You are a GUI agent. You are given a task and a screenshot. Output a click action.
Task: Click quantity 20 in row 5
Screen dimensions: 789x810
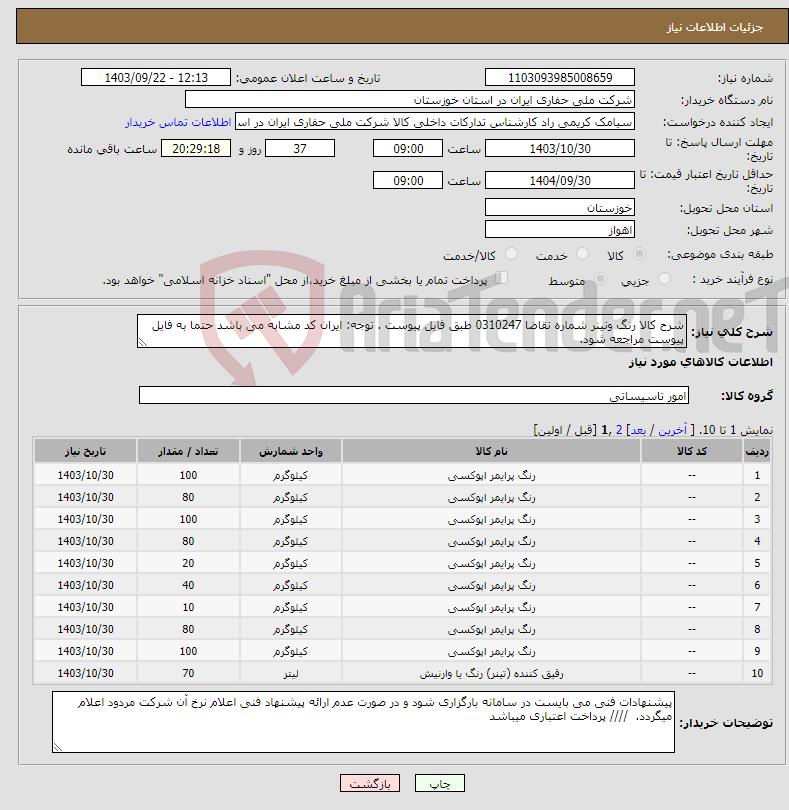click(x=188, y=563)
